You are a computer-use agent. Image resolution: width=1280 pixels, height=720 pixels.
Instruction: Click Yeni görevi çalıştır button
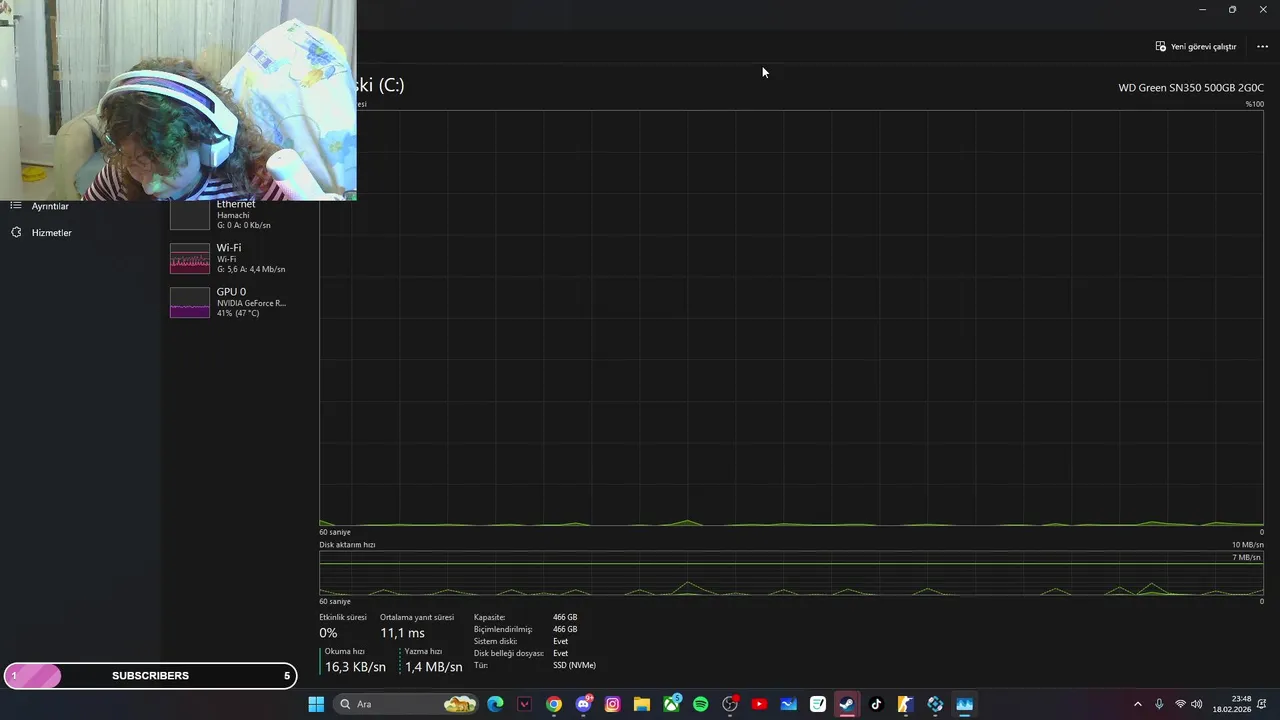[x=1196, y=46]
